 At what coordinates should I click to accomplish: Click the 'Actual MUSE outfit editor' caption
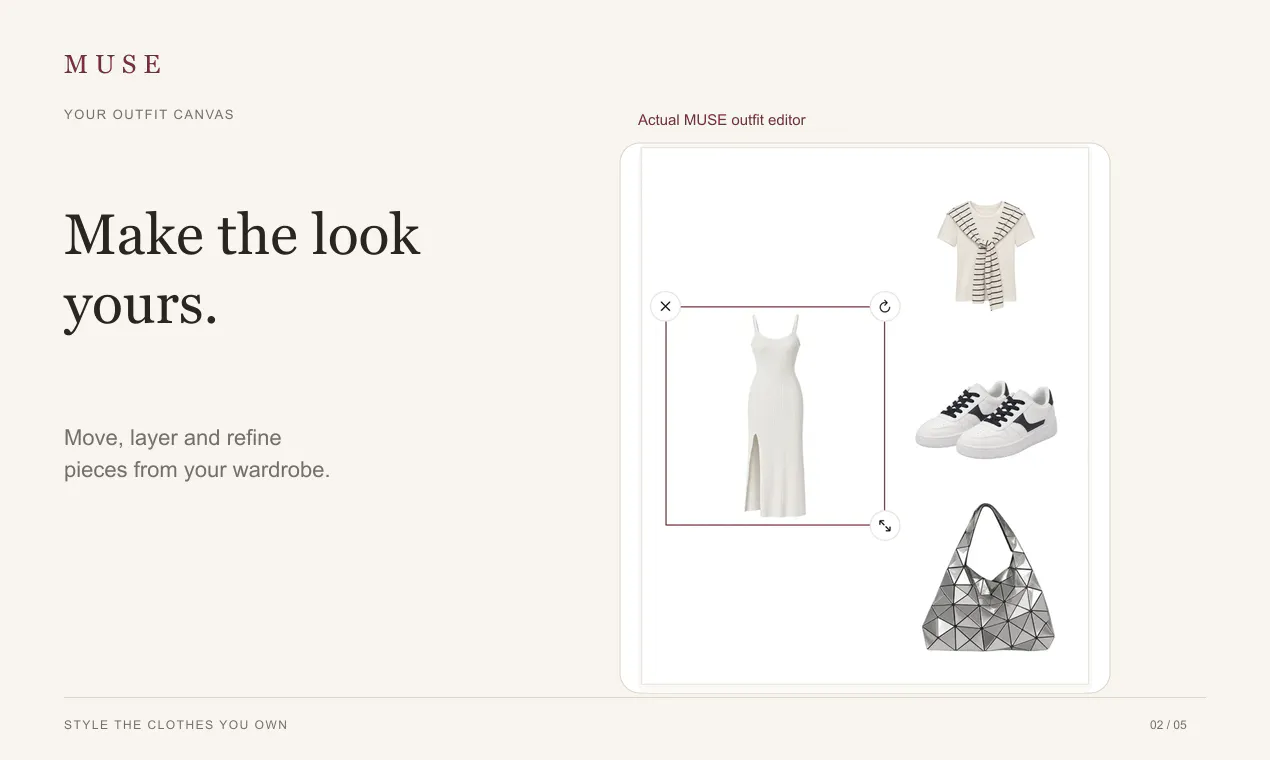click(721, 120)
